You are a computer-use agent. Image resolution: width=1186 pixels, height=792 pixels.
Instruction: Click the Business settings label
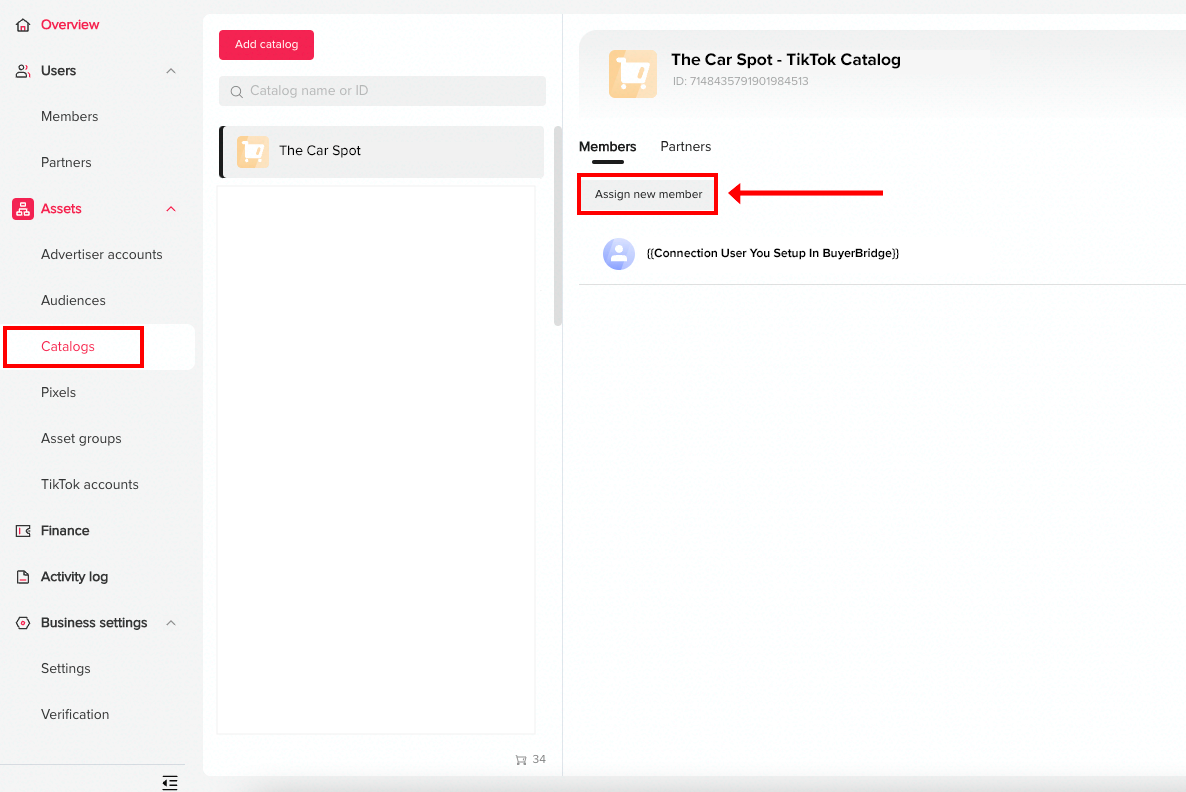94,623
